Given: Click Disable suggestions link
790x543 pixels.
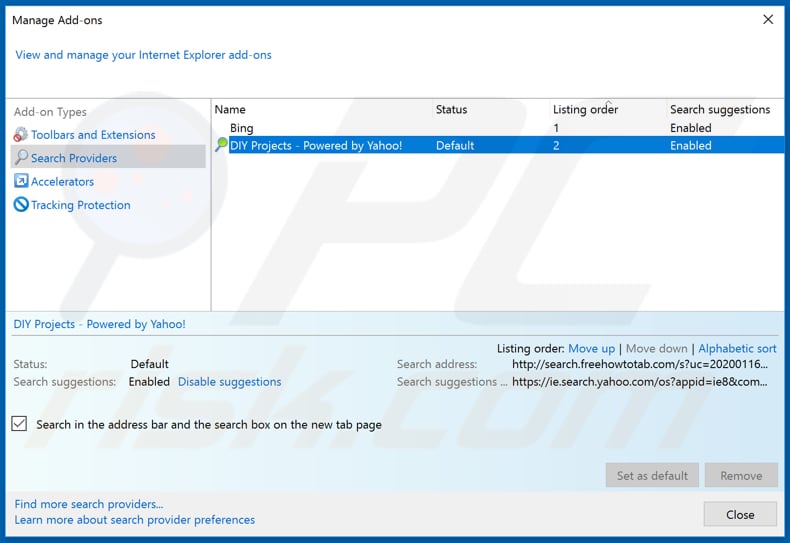Looking at the screenshot, I should pyautogui.click(x=230, y=382).
